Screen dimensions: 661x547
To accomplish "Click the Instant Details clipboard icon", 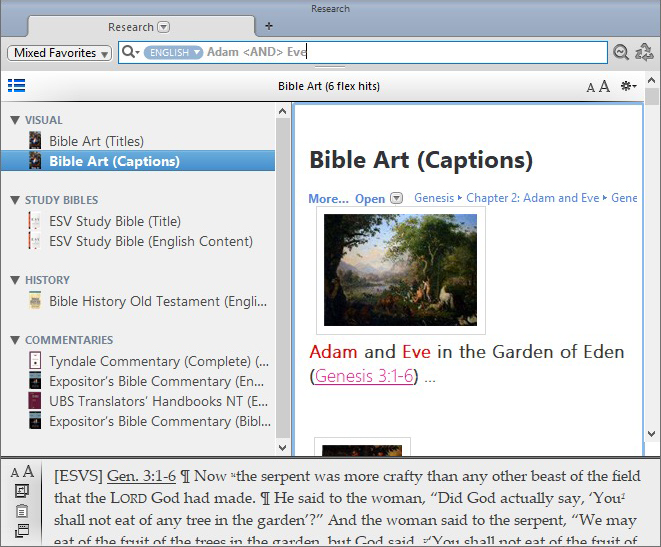I will pyautogui.click(x=21, y=511).
